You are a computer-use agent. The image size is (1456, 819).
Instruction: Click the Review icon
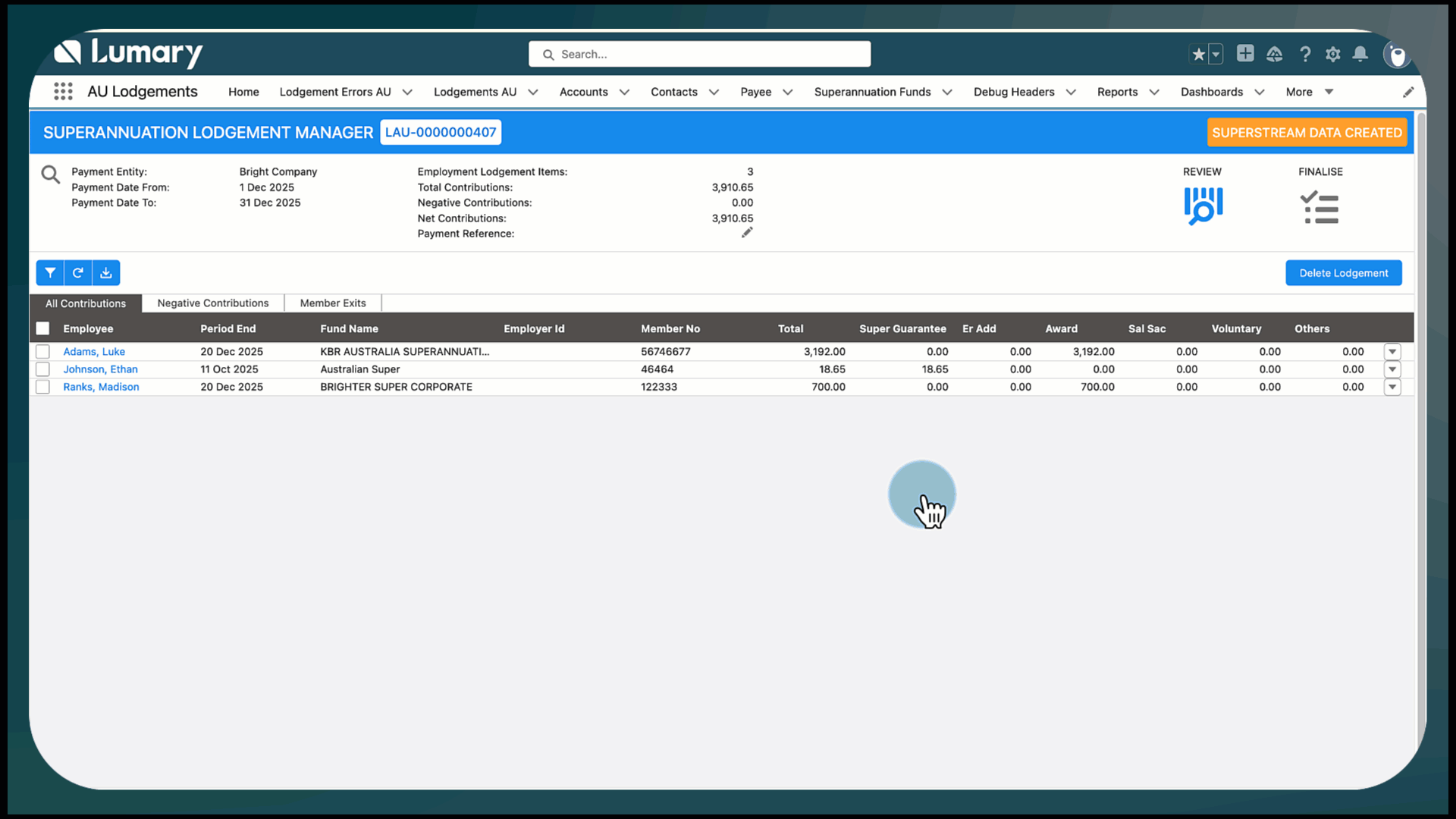1203,206
